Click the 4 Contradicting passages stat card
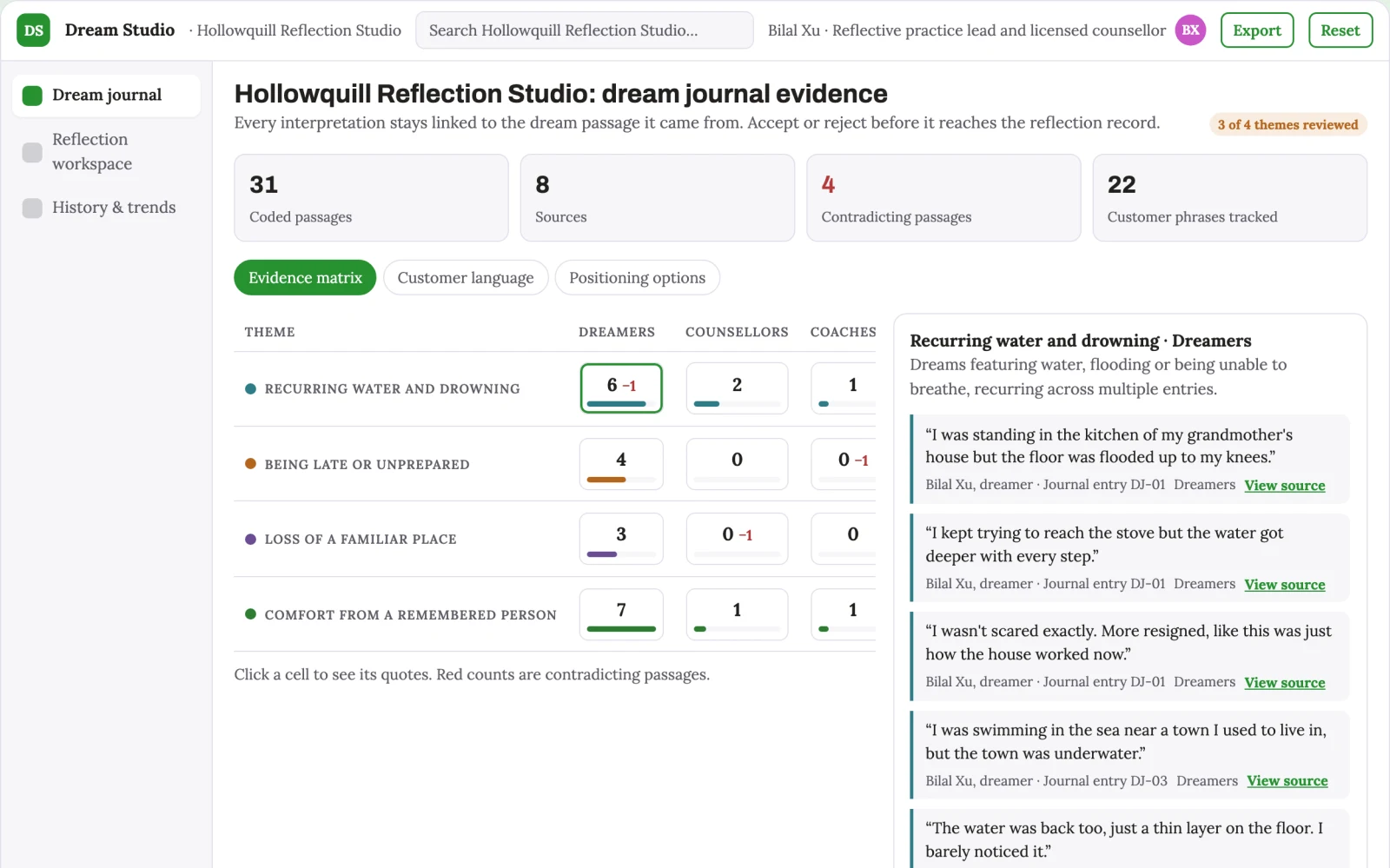Viewport: 1390px width, 868px height. pyautogui.click(x=943, y=198)
